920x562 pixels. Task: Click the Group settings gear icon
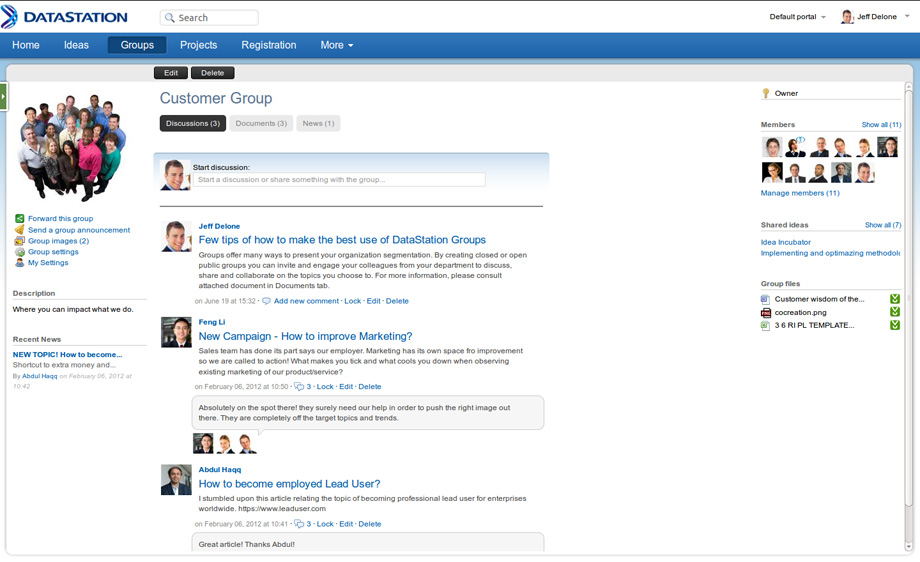click(x=19, y=252)
